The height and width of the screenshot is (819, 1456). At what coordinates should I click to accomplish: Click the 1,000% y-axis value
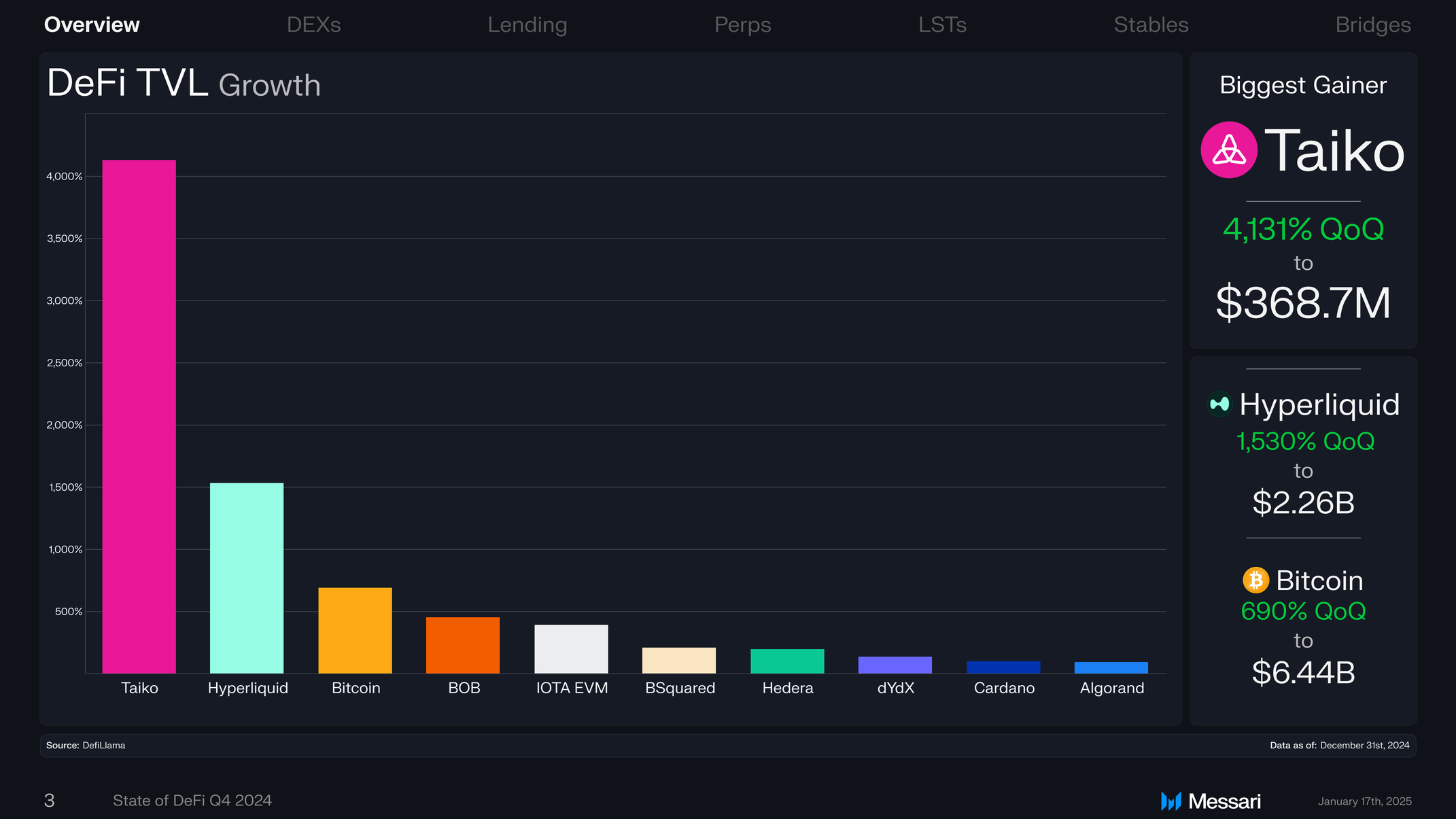pyautogui.click(x=65, y=549)
